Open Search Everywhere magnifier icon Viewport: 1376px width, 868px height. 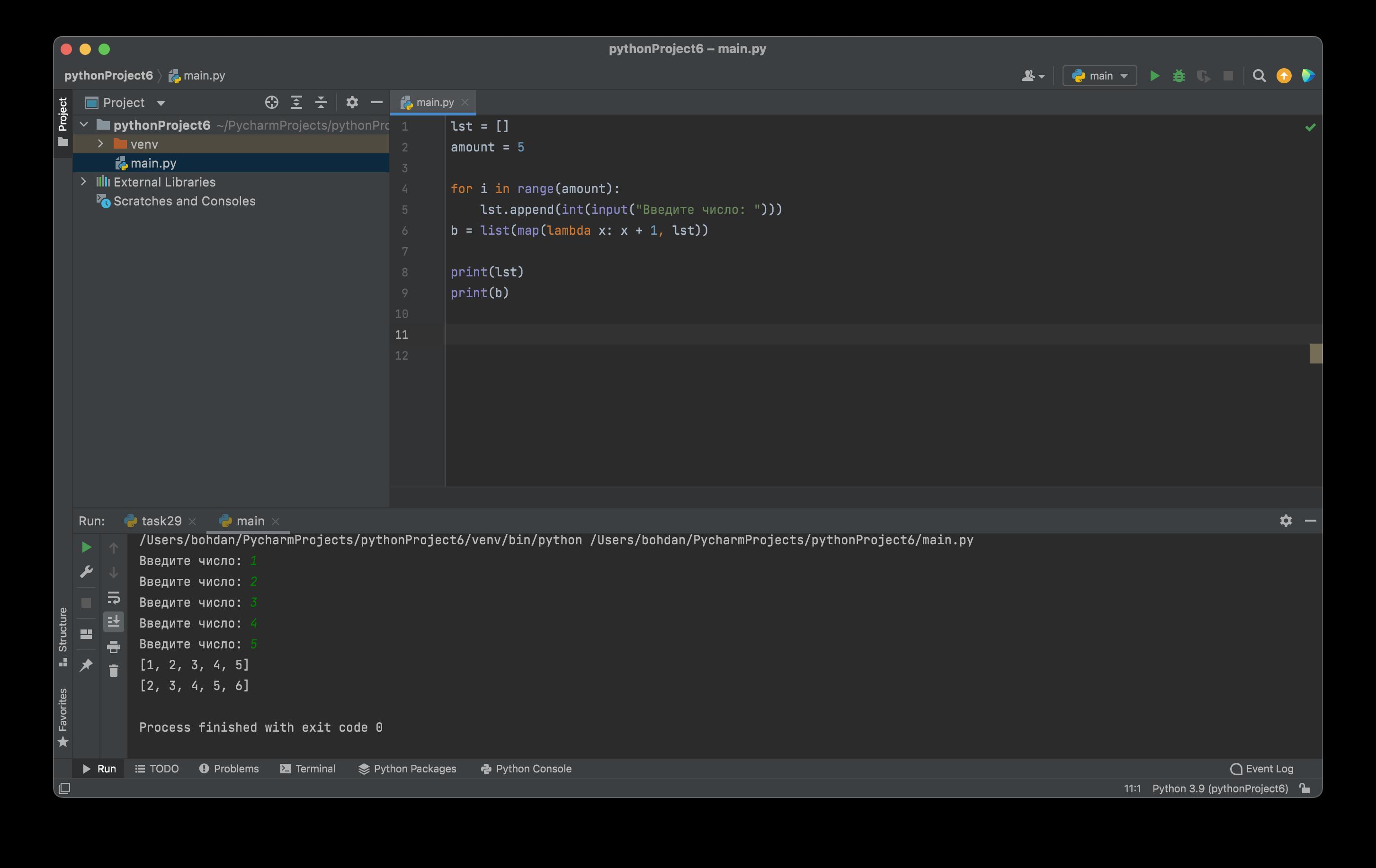click(x=1259, y=76)
